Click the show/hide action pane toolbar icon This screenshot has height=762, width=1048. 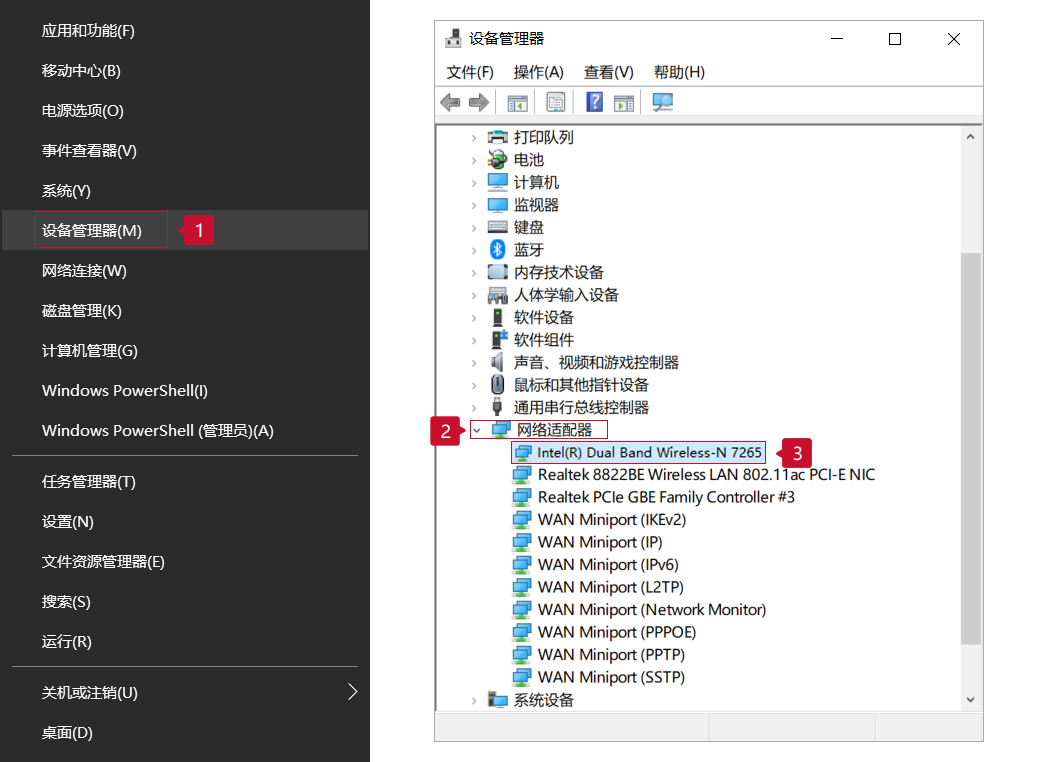(x=624, y=102)
